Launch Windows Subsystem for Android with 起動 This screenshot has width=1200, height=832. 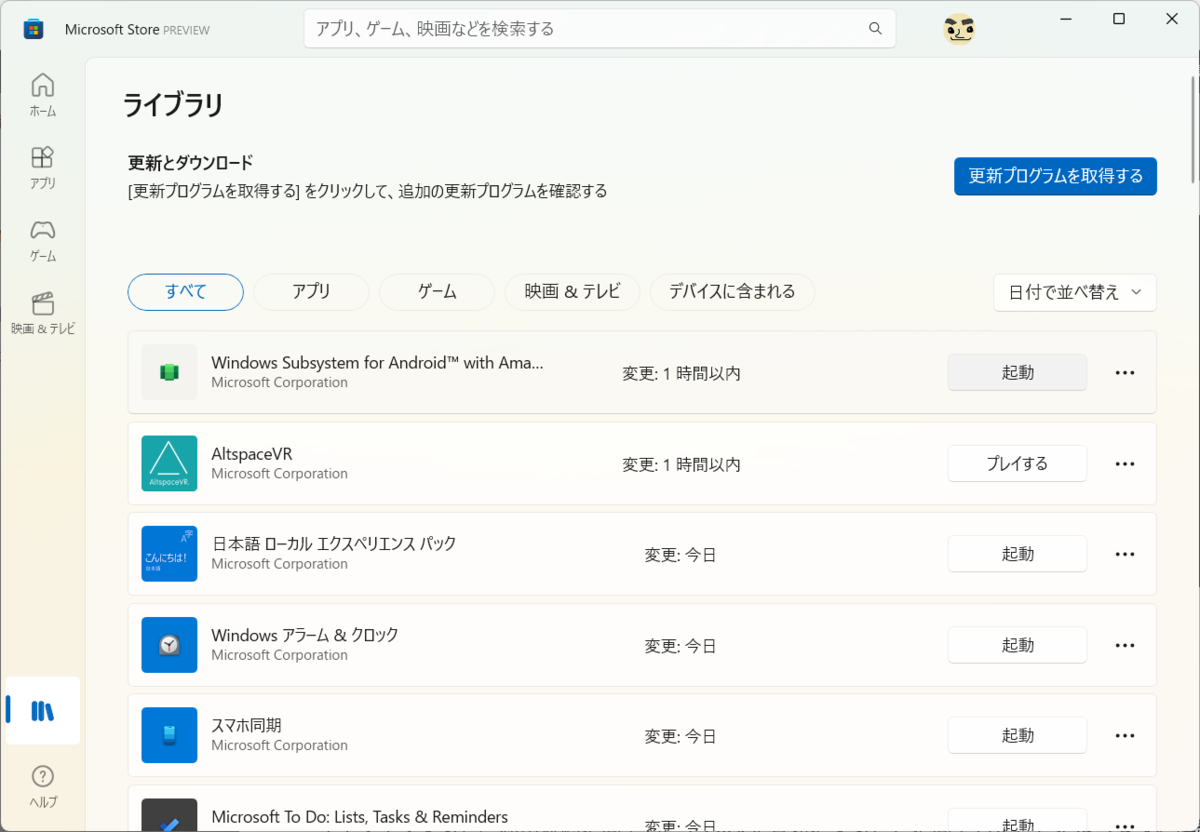tap(1017, 372)
